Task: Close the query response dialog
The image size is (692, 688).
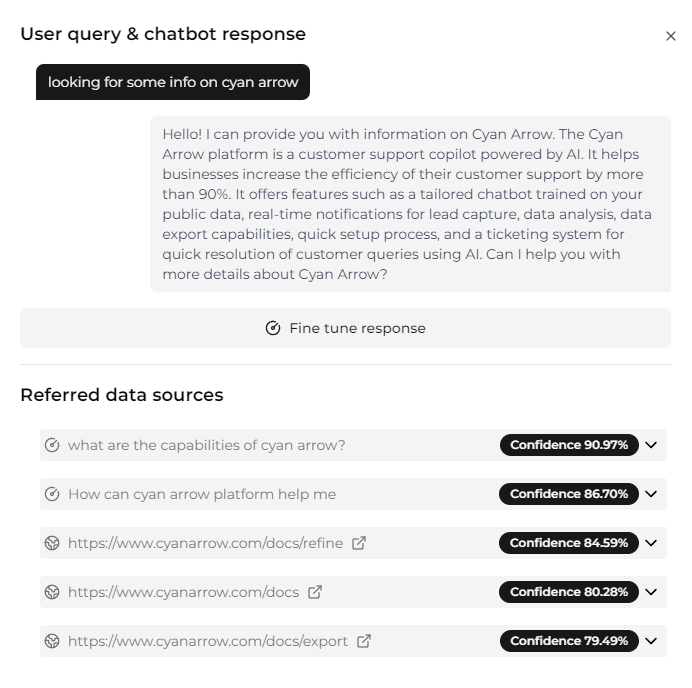Action: click(671, 36)
